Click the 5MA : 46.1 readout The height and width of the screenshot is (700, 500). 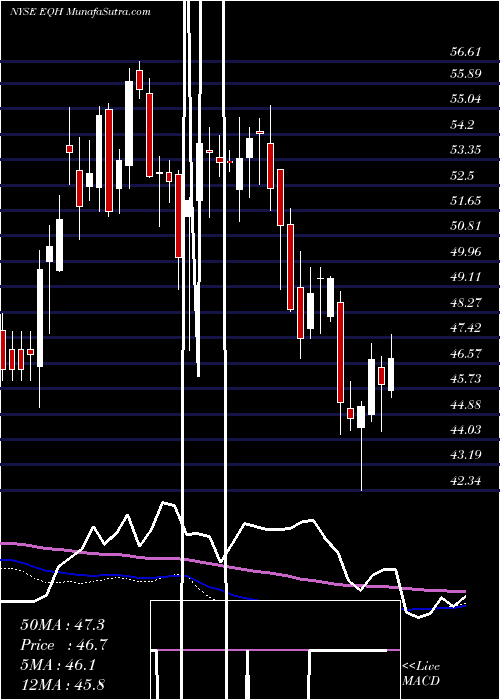(x=58, y=665)
